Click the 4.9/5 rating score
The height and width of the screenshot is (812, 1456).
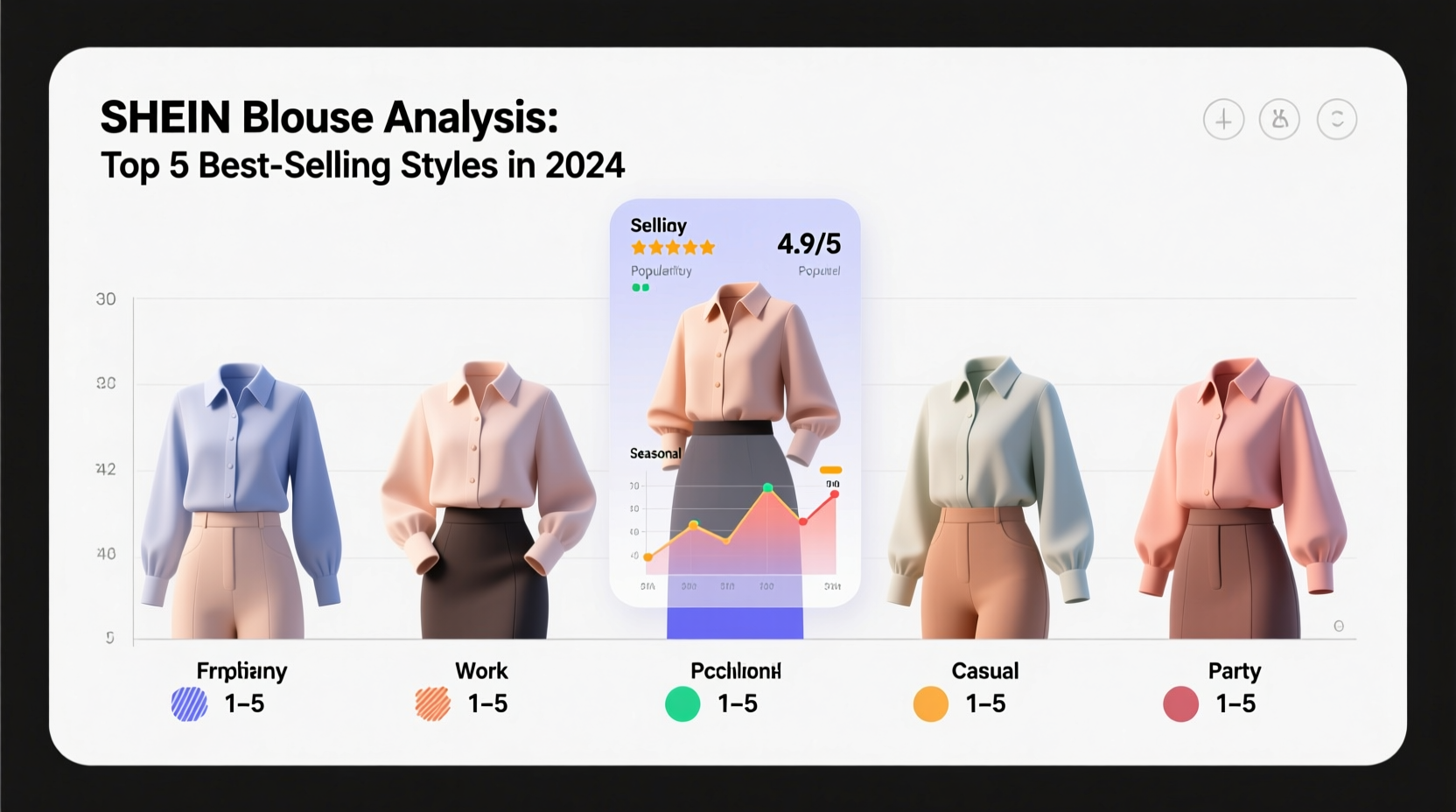coord(808,243)
